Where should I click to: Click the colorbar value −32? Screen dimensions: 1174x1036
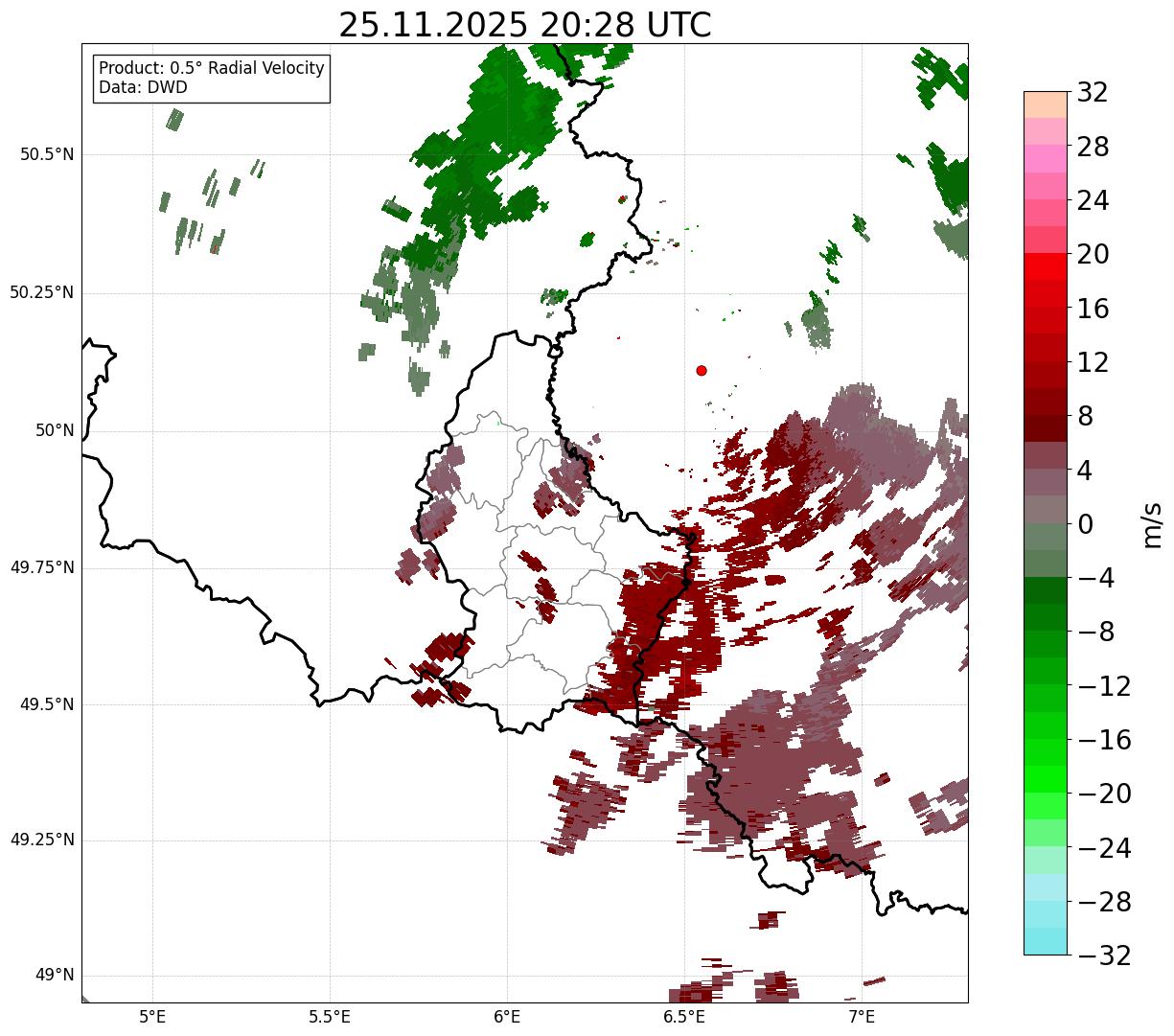click(1104, 955)
